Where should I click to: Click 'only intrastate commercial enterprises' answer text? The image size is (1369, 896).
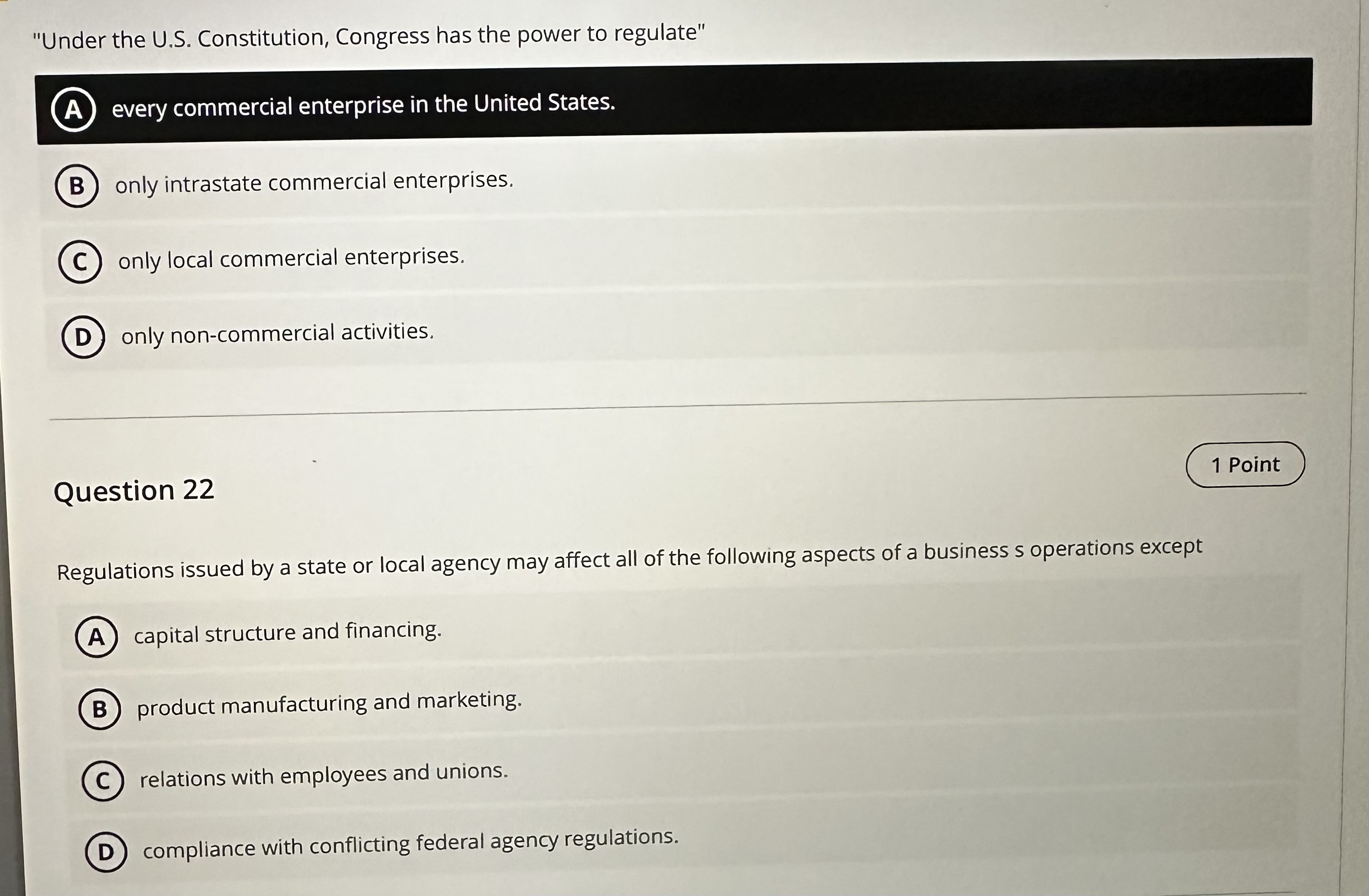314,182
